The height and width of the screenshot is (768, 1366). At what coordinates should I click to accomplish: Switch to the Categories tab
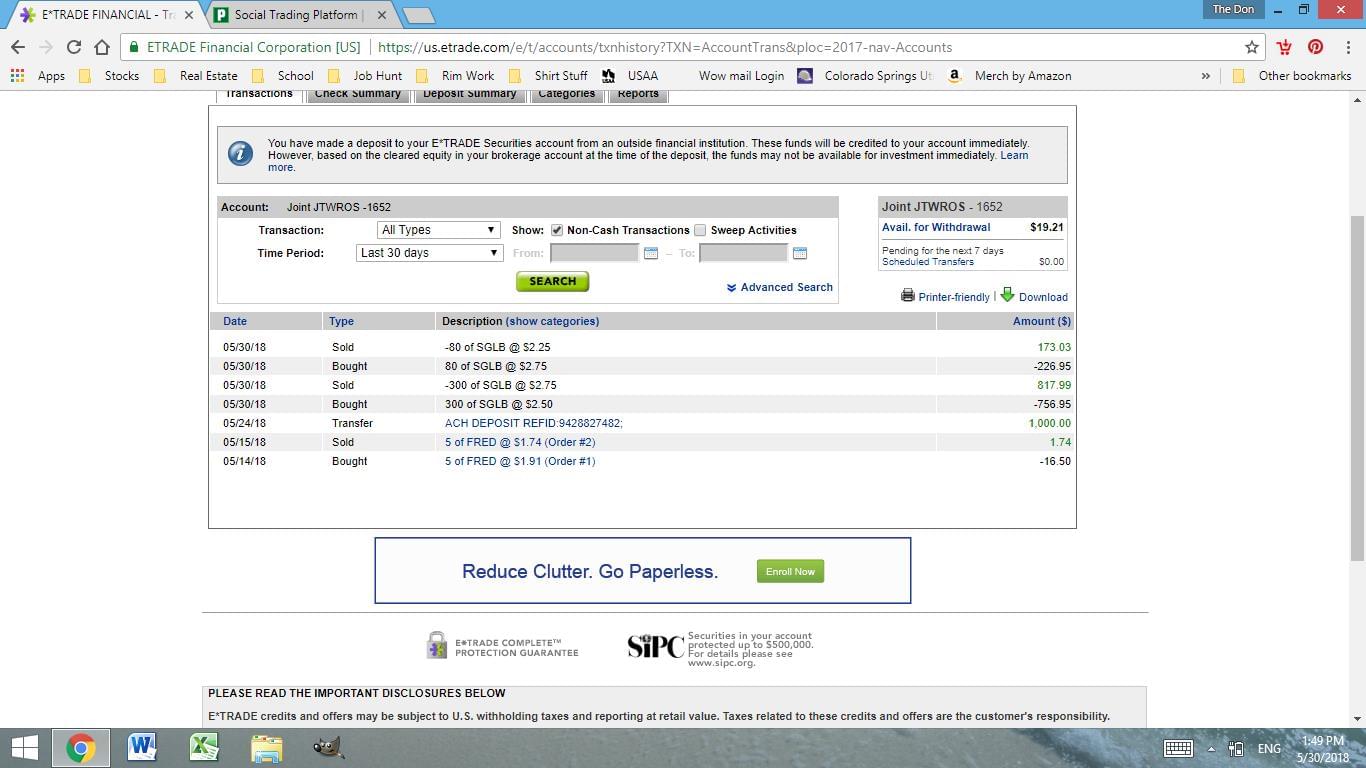click(x=566, y=94)
